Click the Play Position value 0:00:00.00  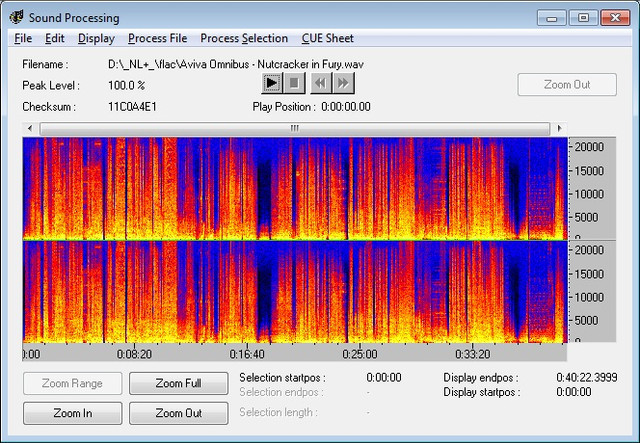tap(346, 107)
